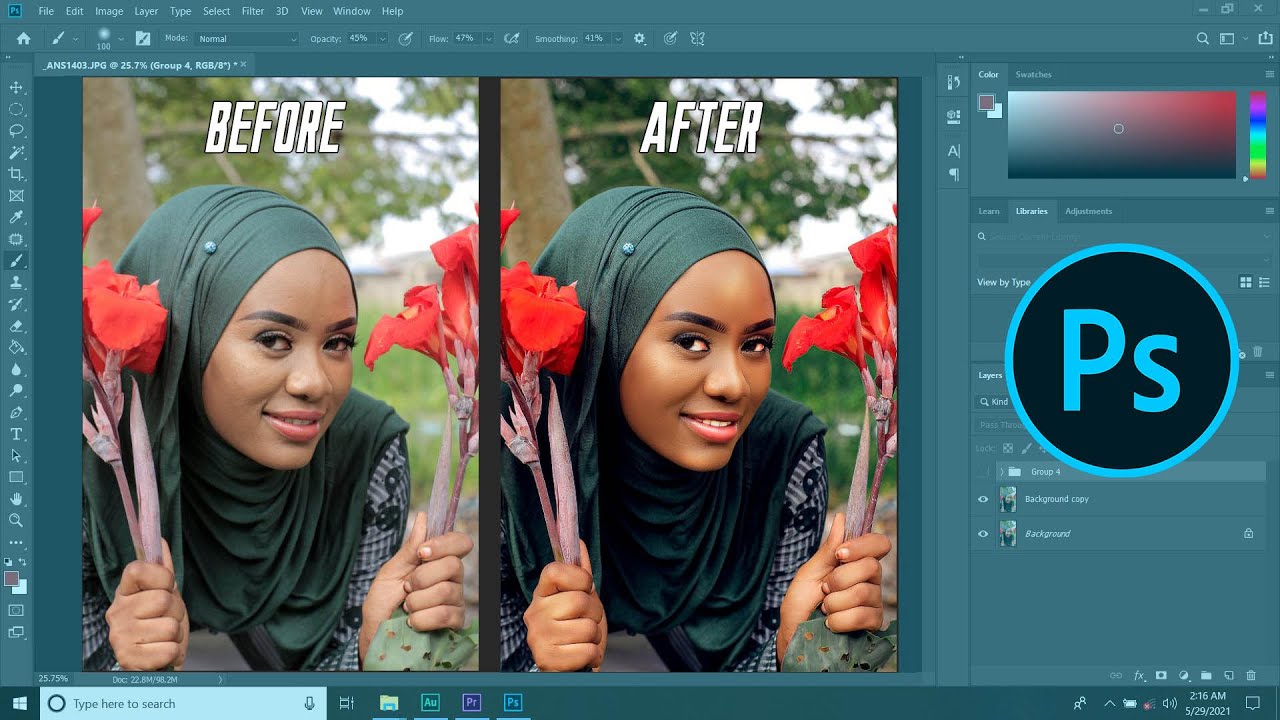The height and width of the screenshot is (720, 1280).
Task: Select the Zoom tool
Action: [16, 520]
